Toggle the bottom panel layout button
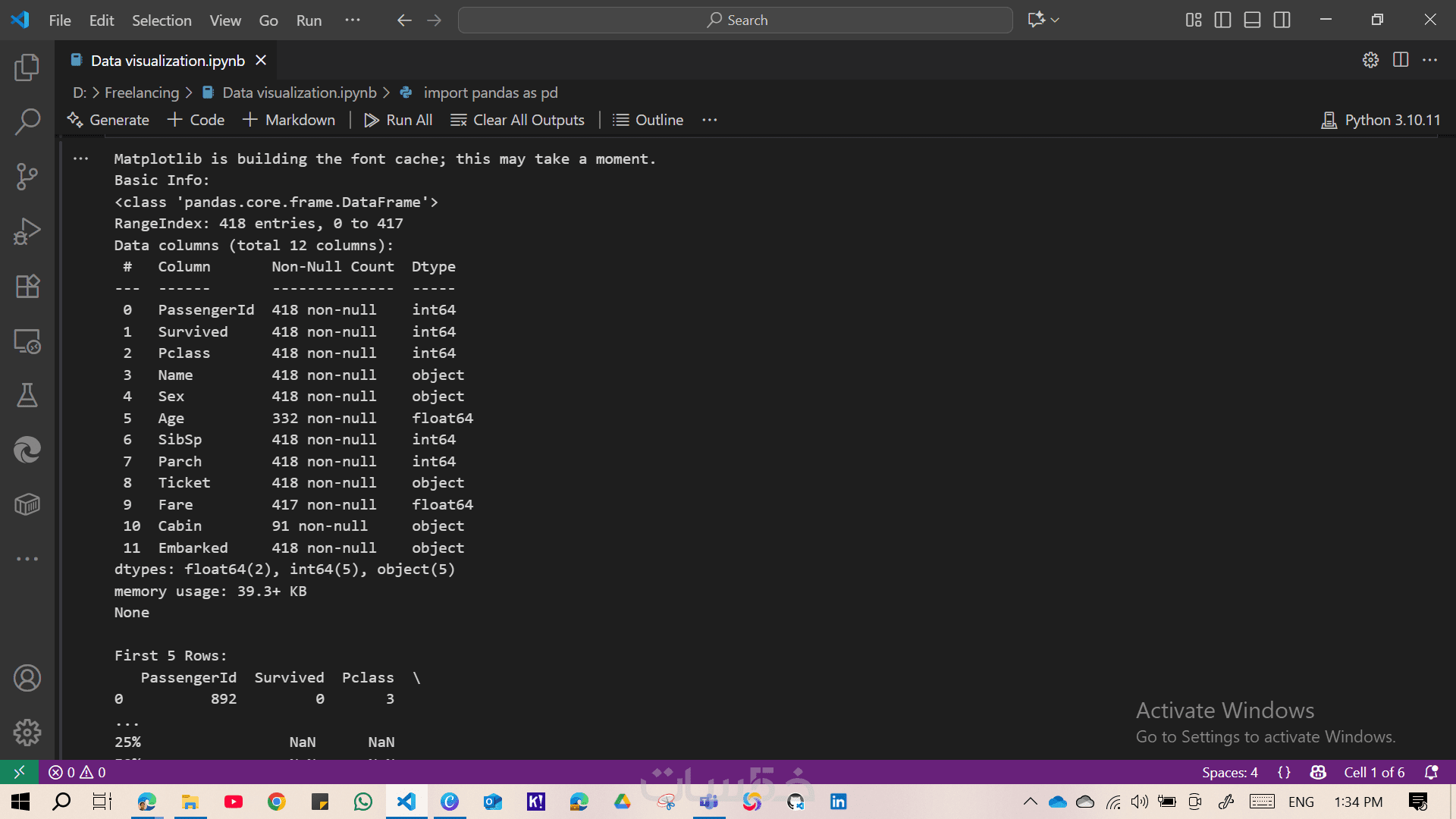Image resolution: width=1456 pixels, height=819 pixels. click(x=1252, y=20)
